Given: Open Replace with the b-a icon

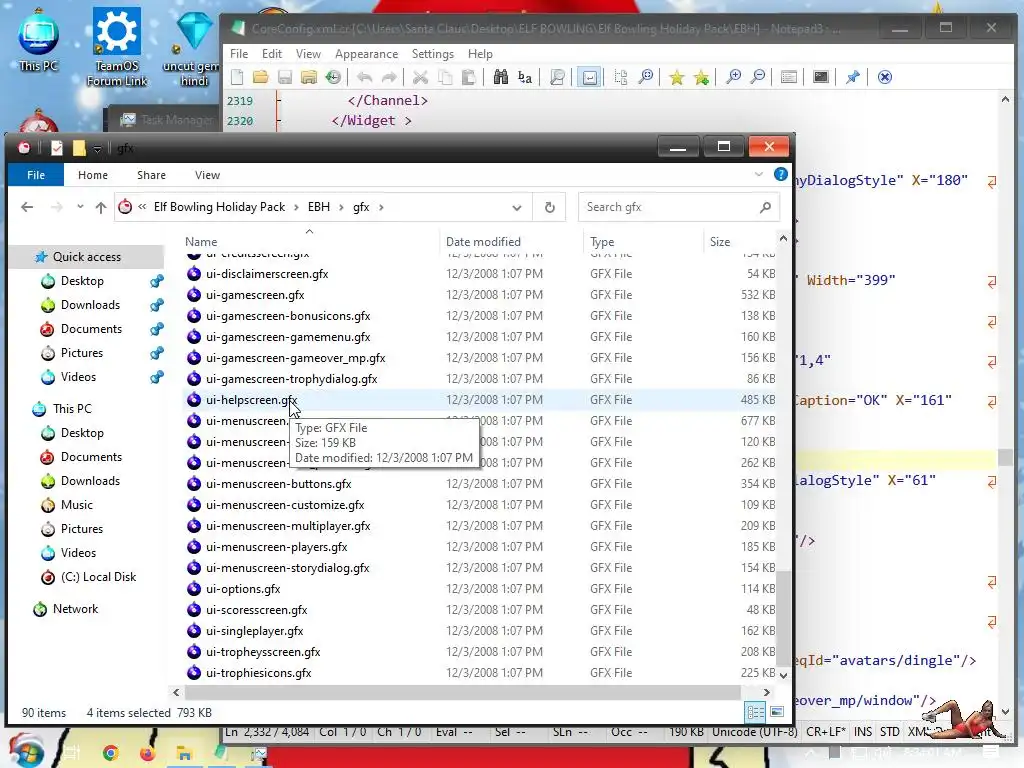Looking at the screenshot, I should [524, 77].
